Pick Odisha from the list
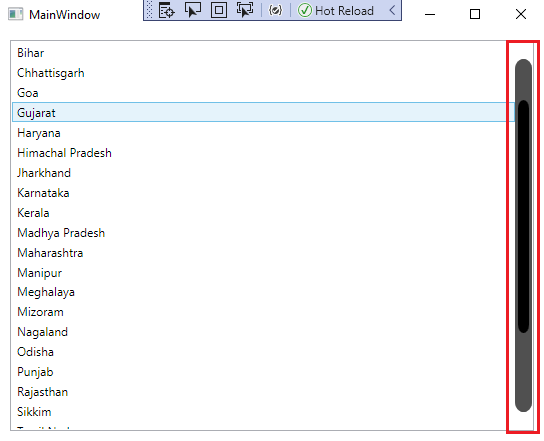Image resolution: width=544 pixels, height=441 pixels. (x=263, y=352)
